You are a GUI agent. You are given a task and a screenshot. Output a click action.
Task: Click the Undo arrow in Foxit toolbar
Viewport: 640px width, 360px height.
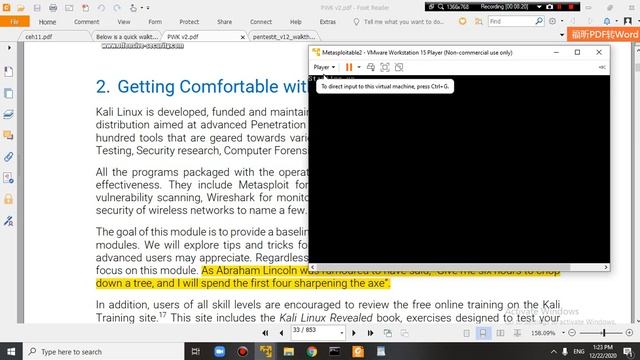[101, 7]
